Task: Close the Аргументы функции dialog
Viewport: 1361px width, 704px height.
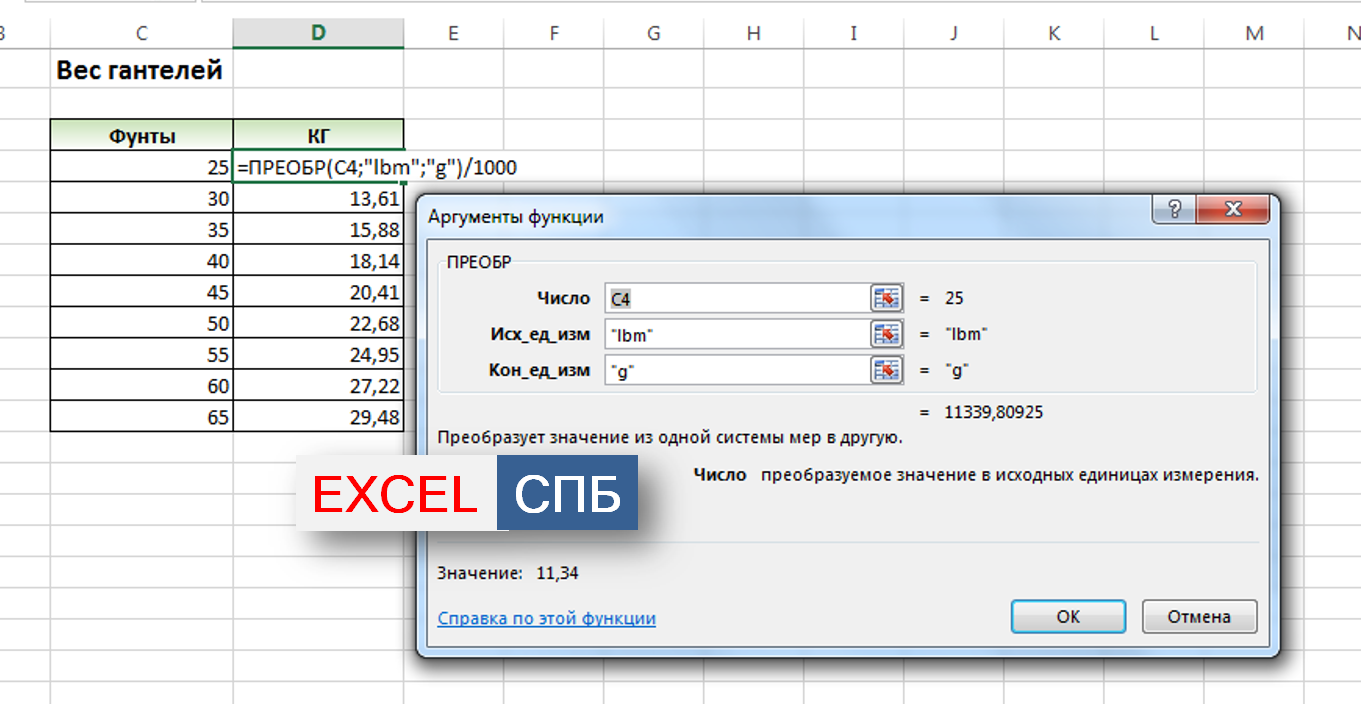Action: 1232,210
